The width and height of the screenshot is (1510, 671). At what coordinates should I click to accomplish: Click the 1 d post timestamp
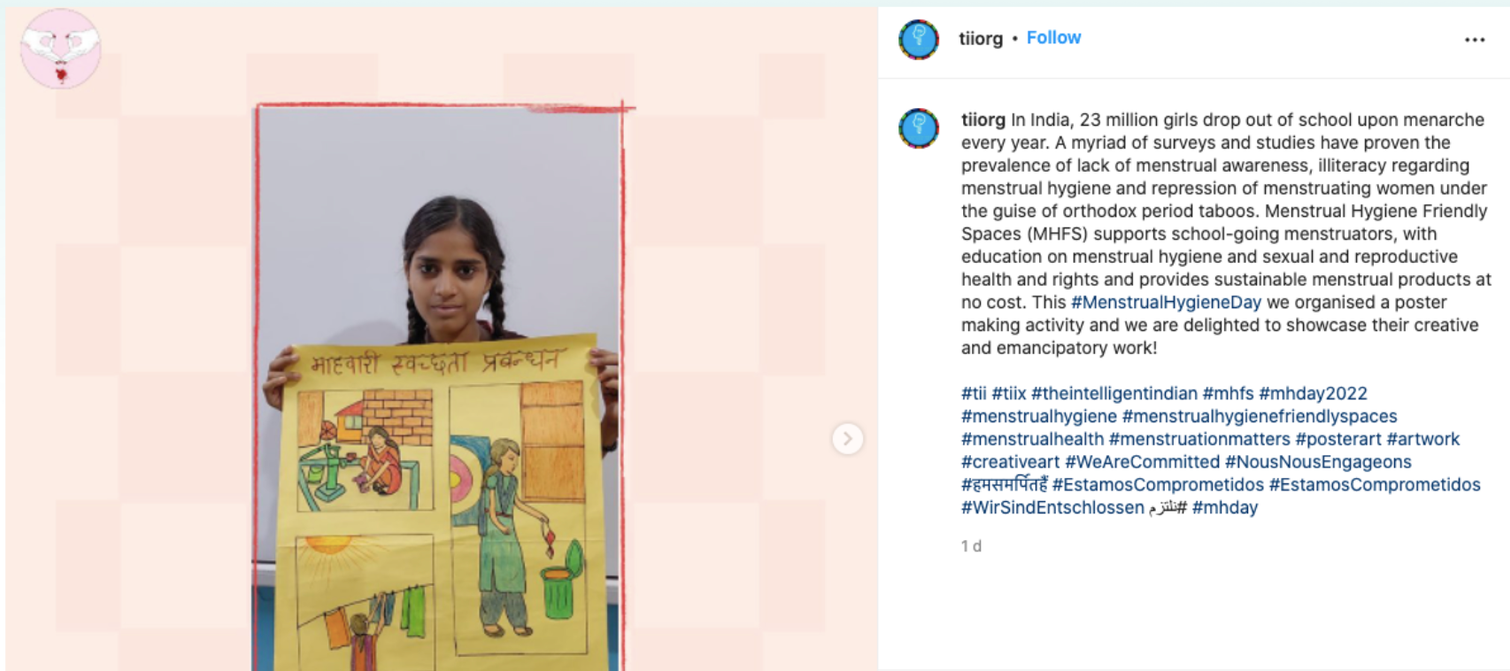(x=971, y=546)
